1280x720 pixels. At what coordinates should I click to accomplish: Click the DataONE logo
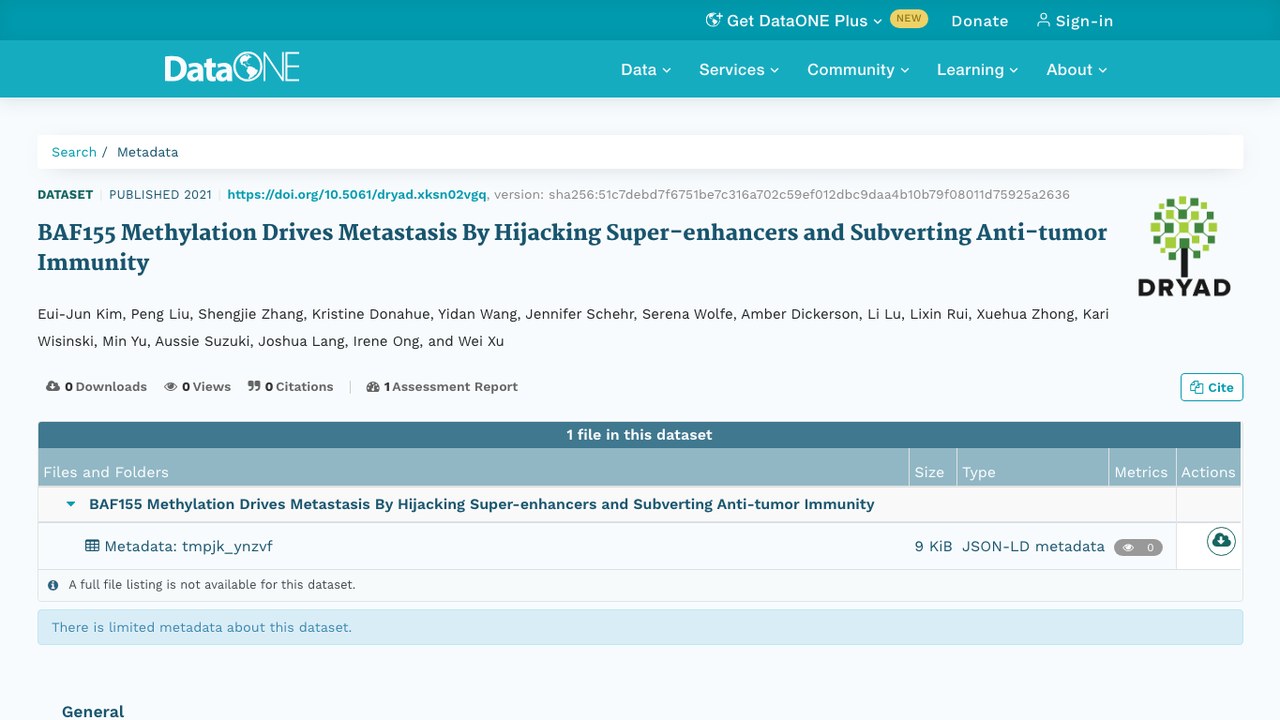[x=232, y=68]
